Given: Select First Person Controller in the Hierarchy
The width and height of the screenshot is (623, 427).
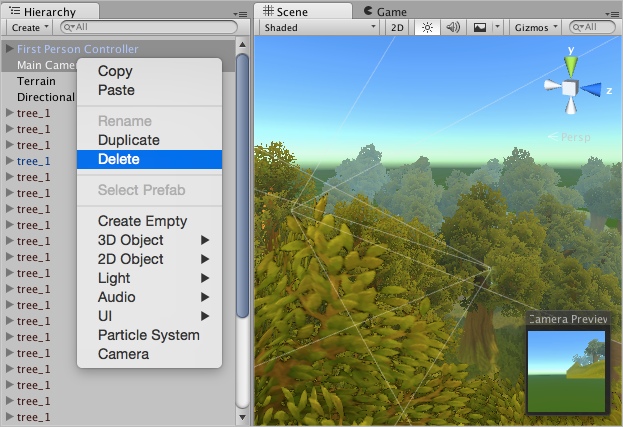Looking at the screenshot, I should pyautogui.click(x=78, y=49).
